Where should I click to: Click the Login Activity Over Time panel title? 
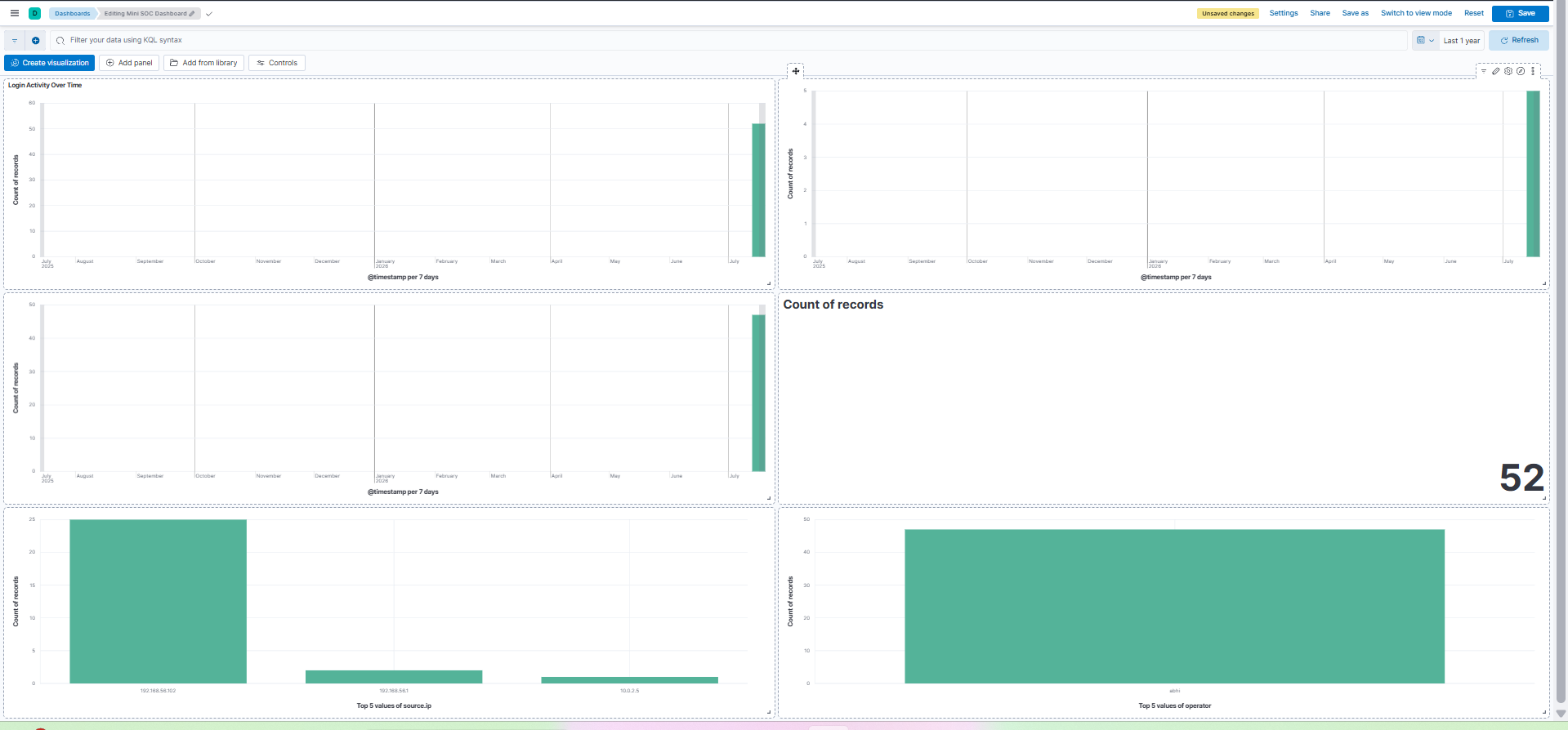point(45,85)
